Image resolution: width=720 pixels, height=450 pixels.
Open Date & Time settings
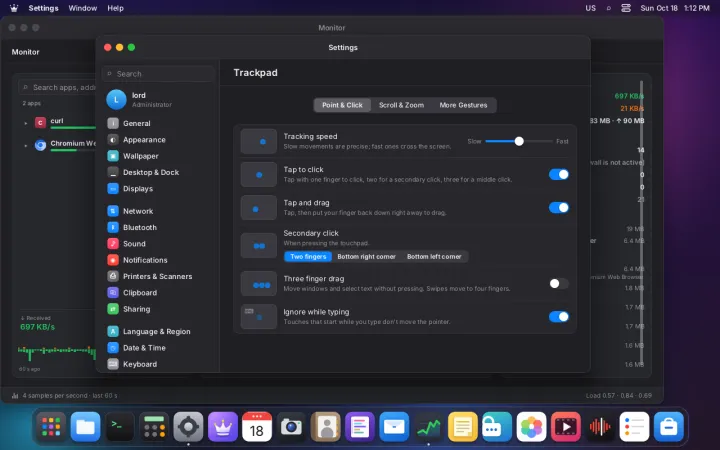(158, 348)
